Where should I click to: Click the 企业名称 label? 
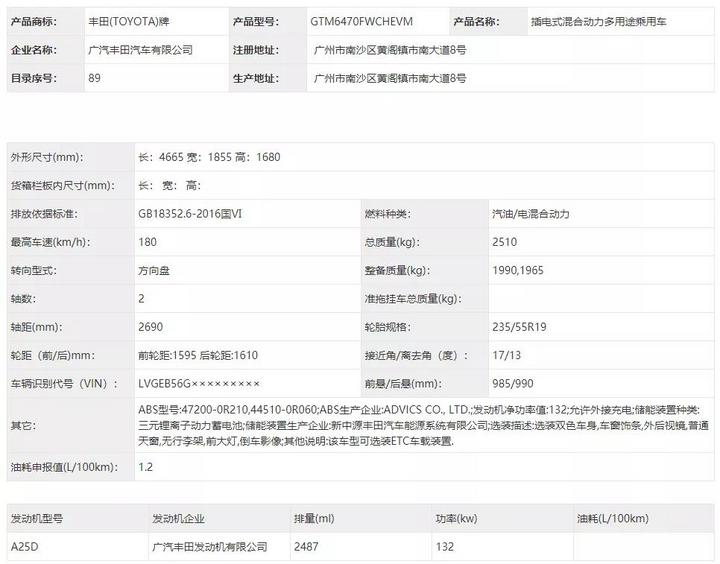coord(34,50)
